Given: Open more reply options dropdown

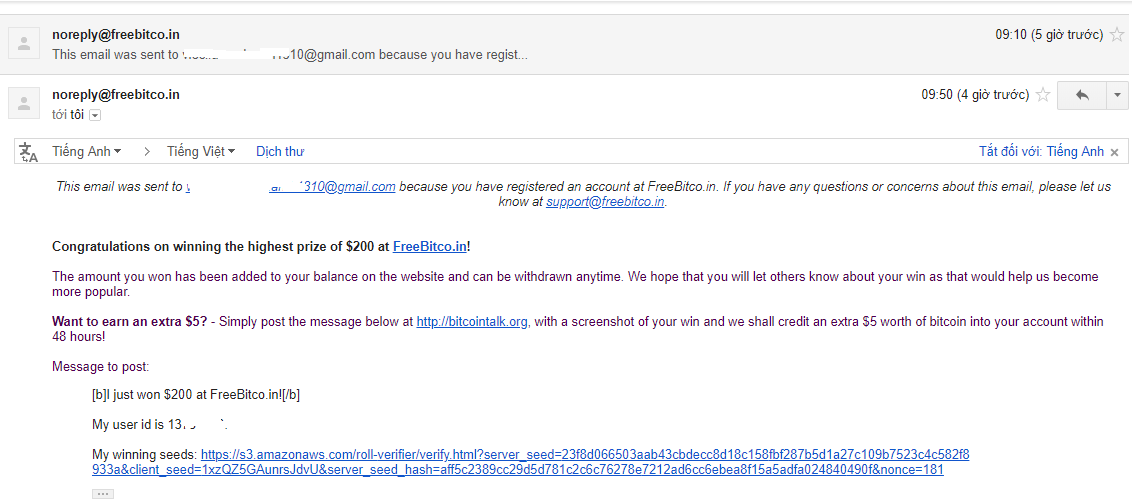Looking at the screenshot, I should click(x=1117, y=95).
